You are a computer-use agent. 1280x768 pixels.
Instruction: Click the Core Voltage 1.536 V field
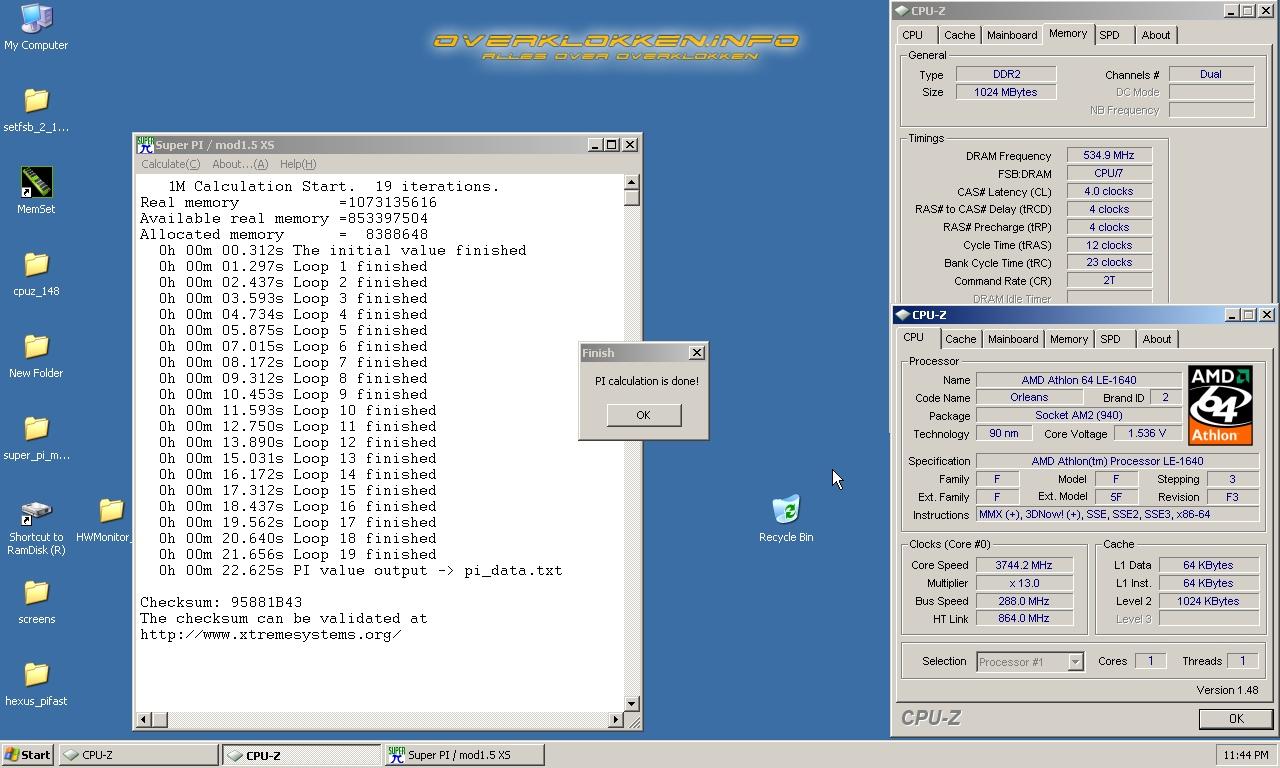click(1146, 434)
